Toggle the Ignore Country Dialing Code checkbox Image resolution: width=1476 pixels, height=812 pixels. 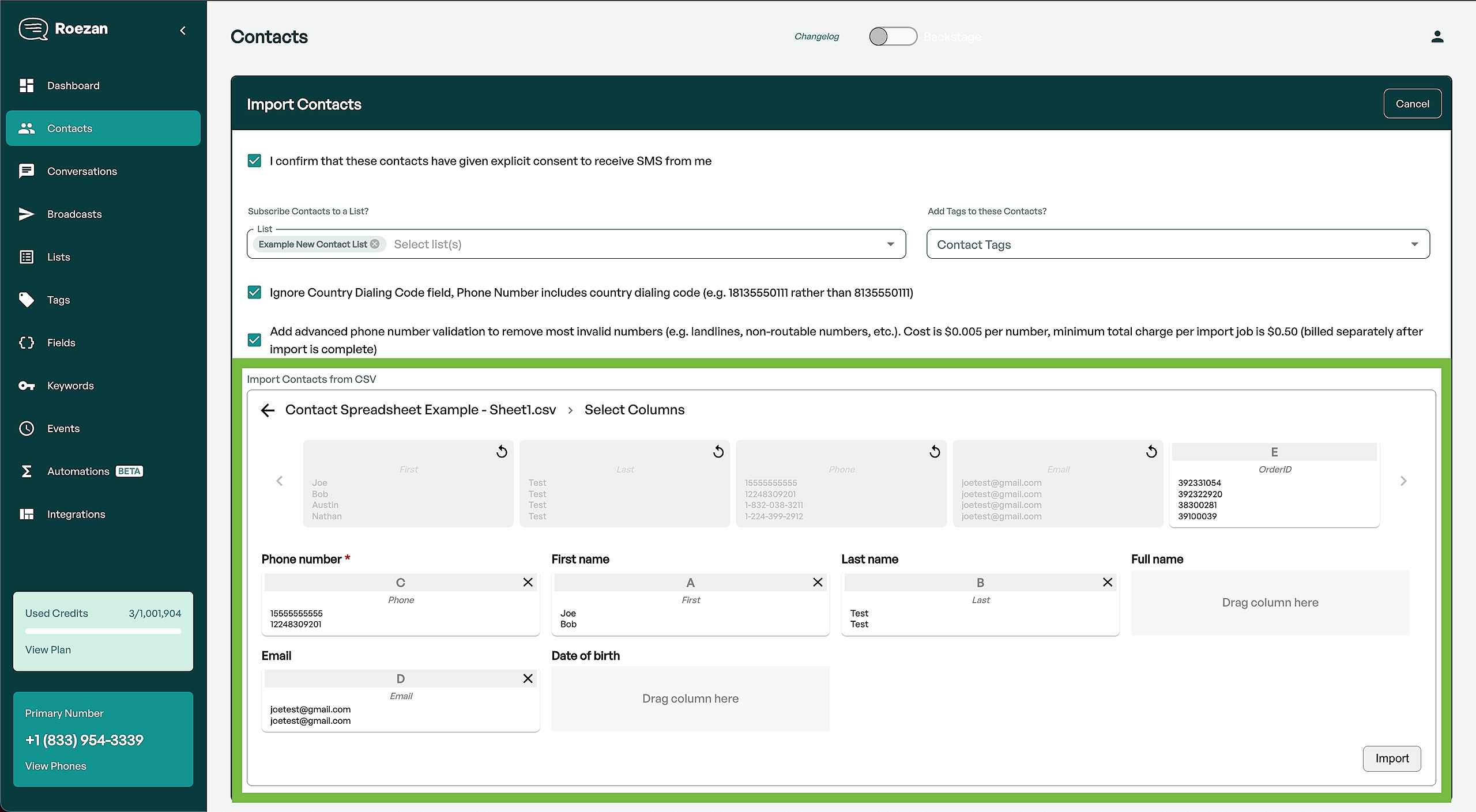coord(254,293)
